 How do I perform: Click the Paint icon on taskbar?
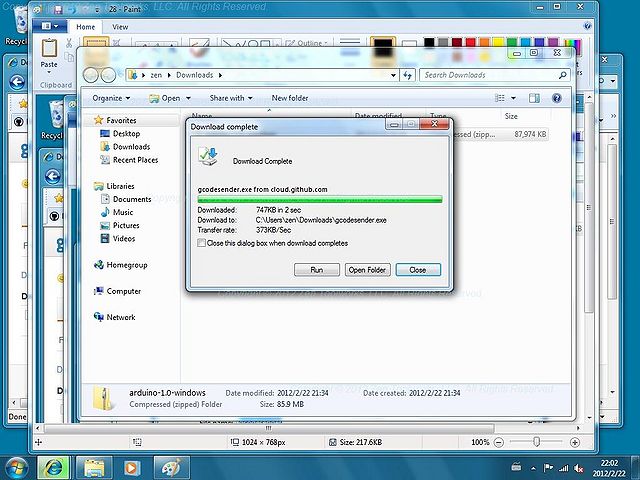click(x=172, y=468)
